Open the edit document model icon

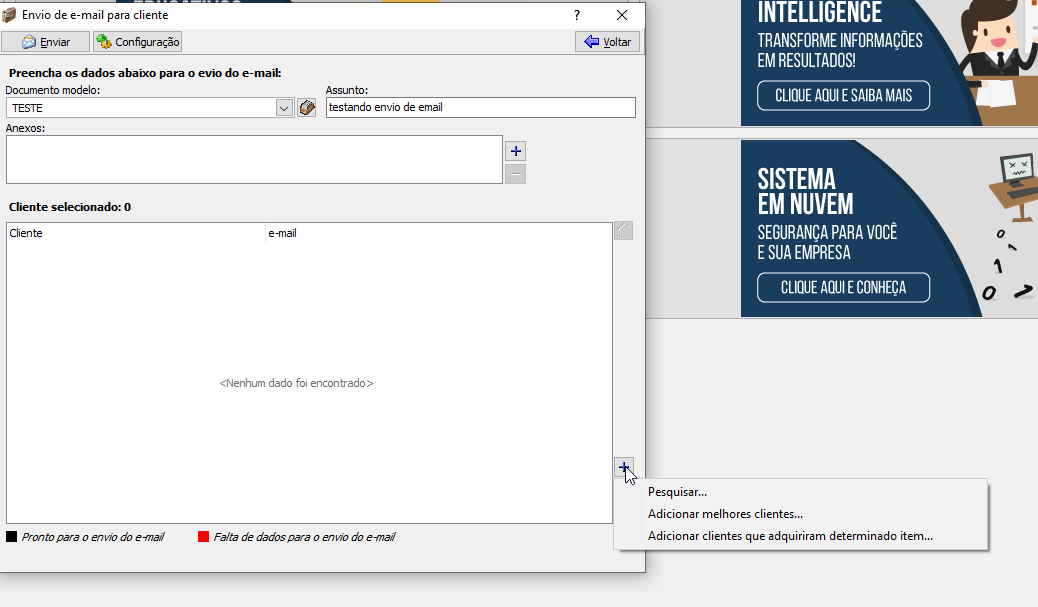307,108
